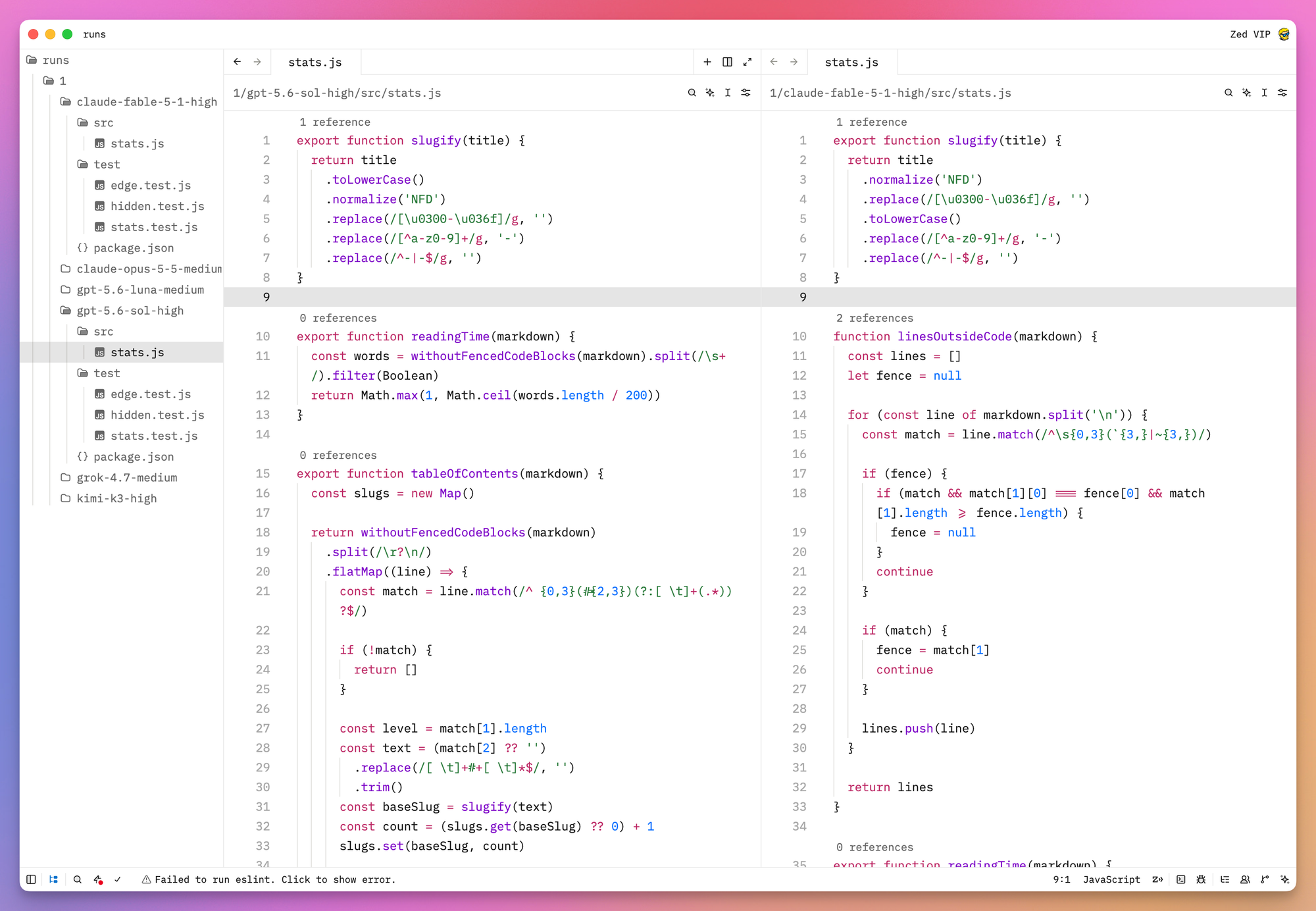Open buffer search in left editor toolbar
The image size is (1316, 911).
coord(692,93)
